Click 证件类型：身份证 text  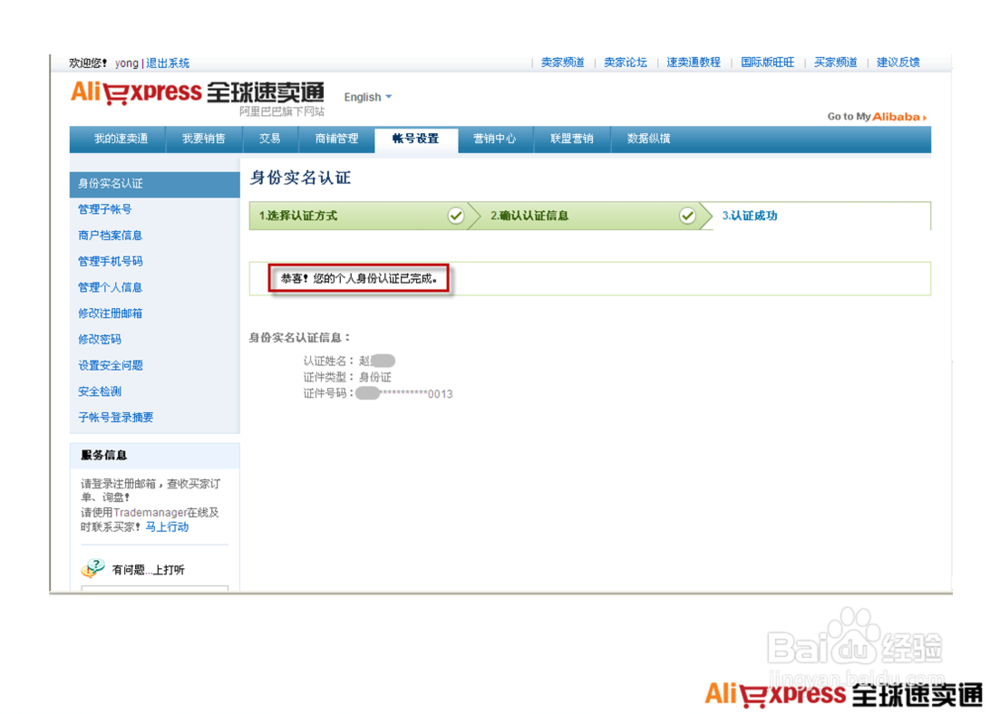coord(347,377)
